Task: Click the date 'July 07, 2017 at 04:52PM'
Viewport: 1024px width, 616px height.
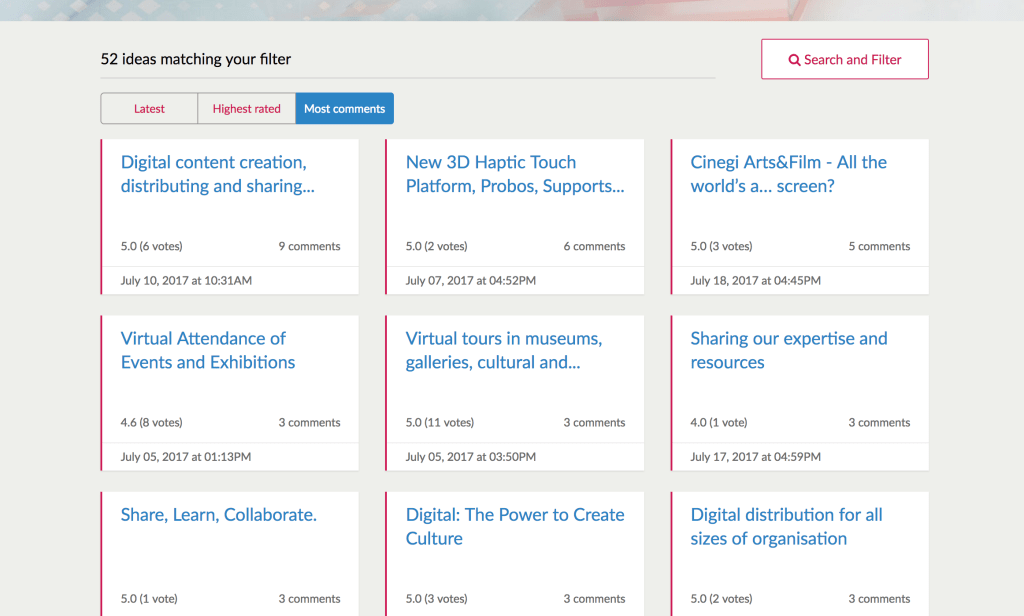Action: [471, 281]
